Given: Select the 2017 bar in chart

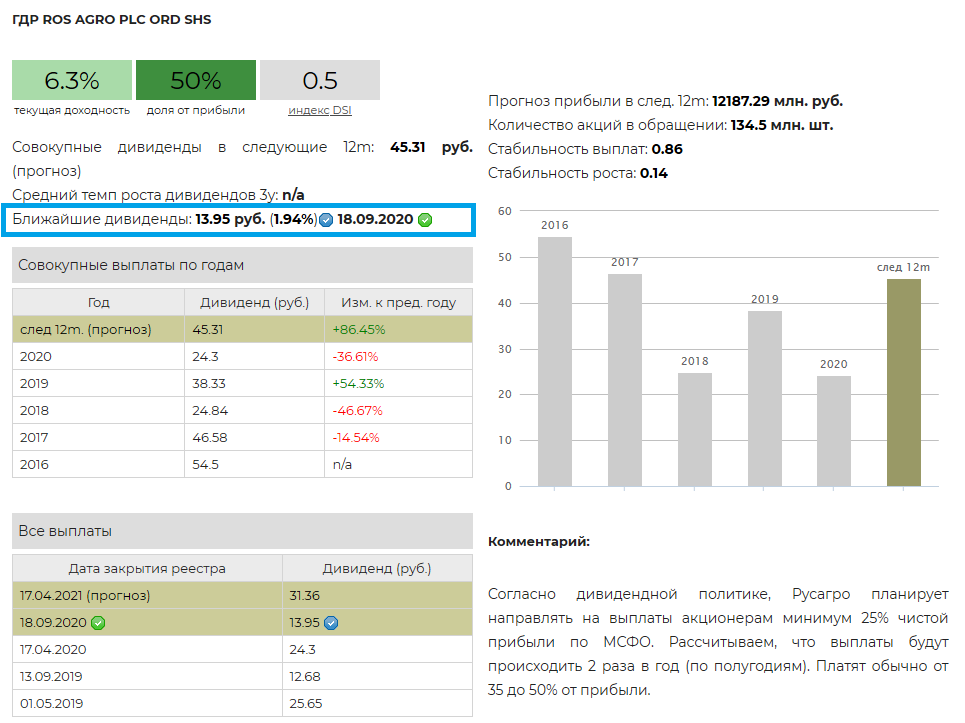Looking at the screenshot, I should [625, 380].
